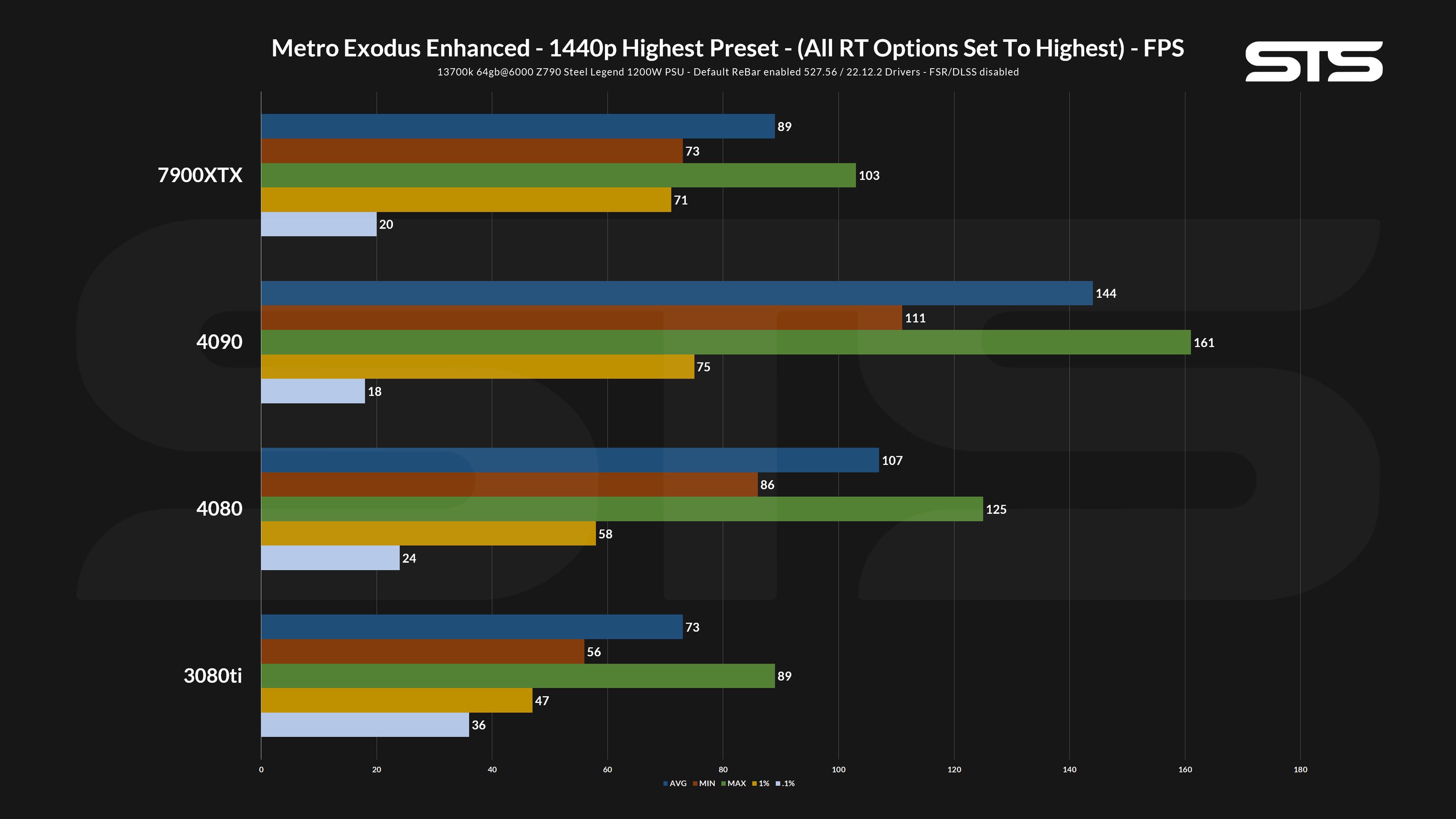
Task: Select the 4080 category label
Action: click(219, 509)
